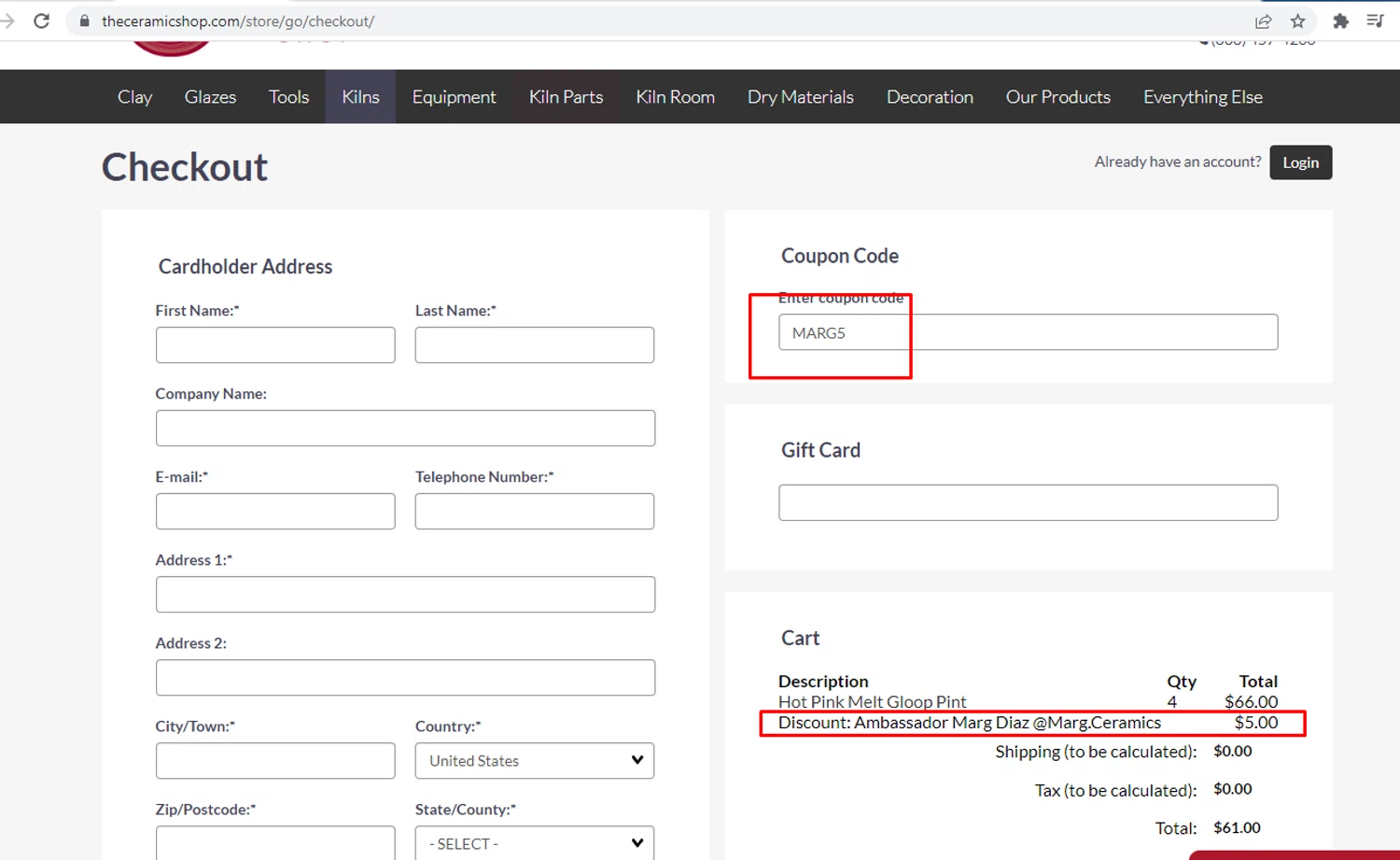This screenshot has width=1400, height=860.
Task: Click the Address 2 field
Action: [x=405, y=677]
